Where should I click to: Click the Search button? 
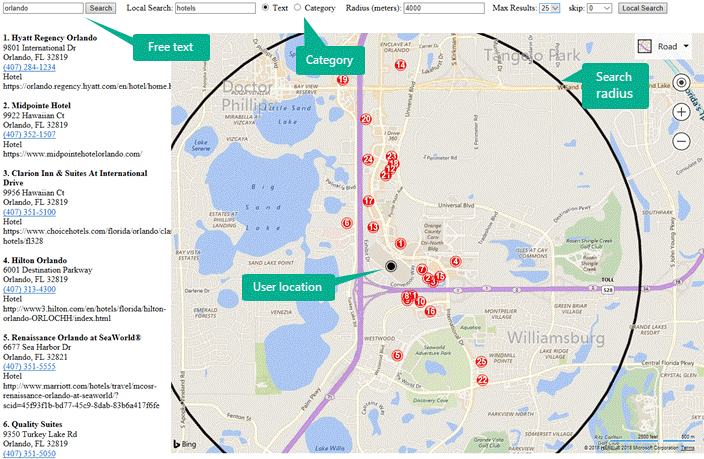pyautogui.click(x=101, y=8)
